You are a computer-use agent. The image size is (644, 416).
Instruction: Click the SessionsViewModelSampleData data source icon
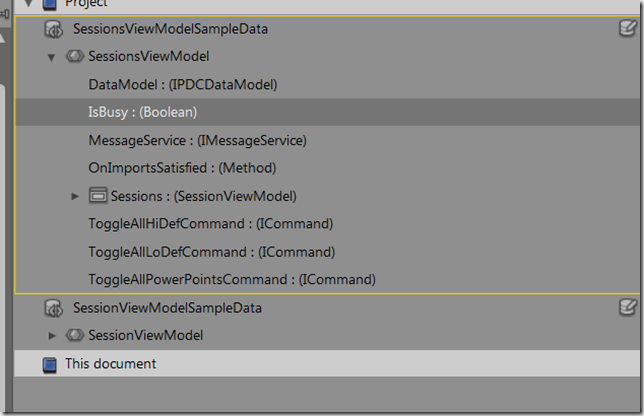click(x=53, y=30)
